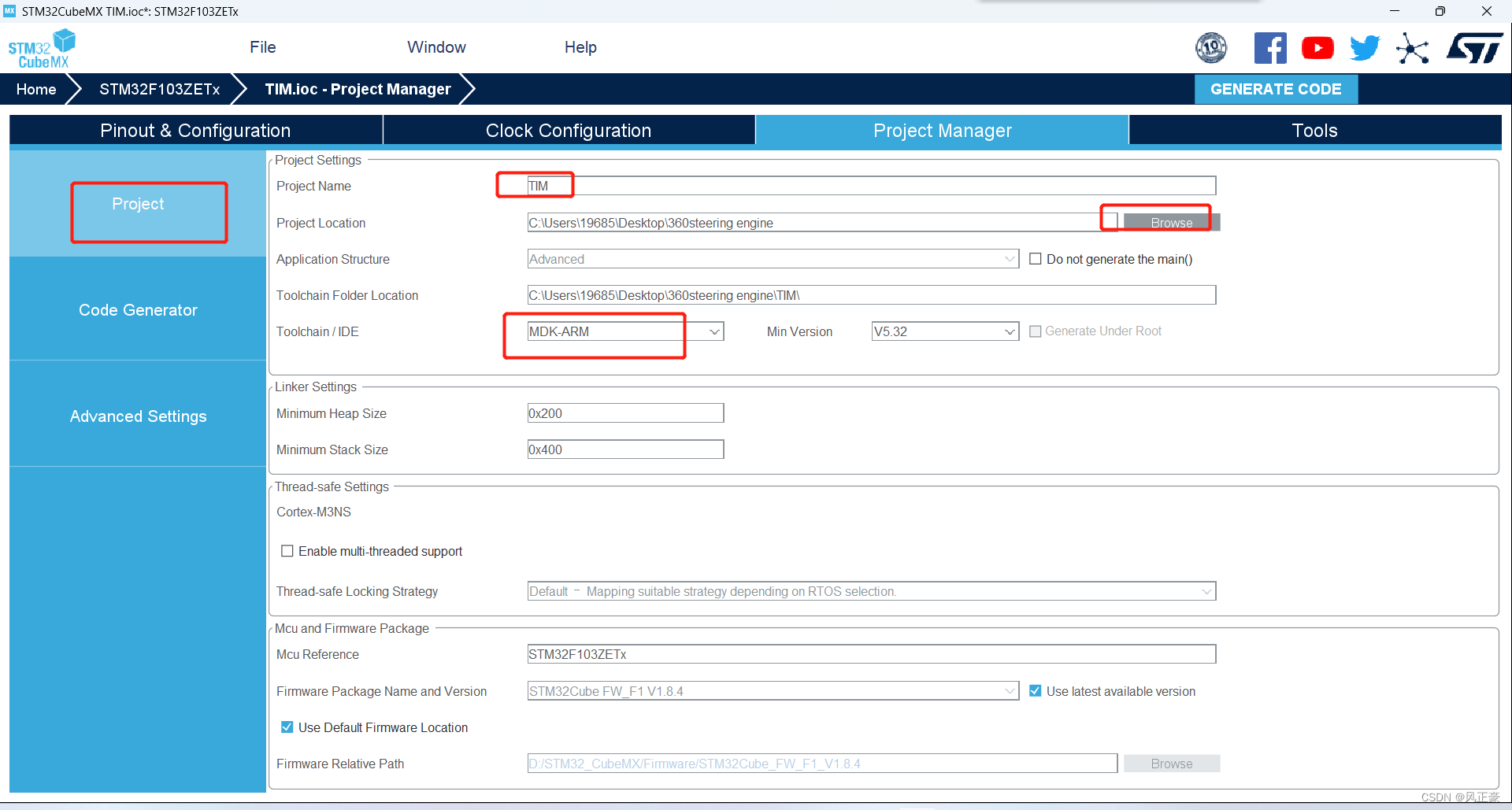The width and height of the screenshot is (1512, 810).
Task: Click the ST community network icon
Action: 1412,48
